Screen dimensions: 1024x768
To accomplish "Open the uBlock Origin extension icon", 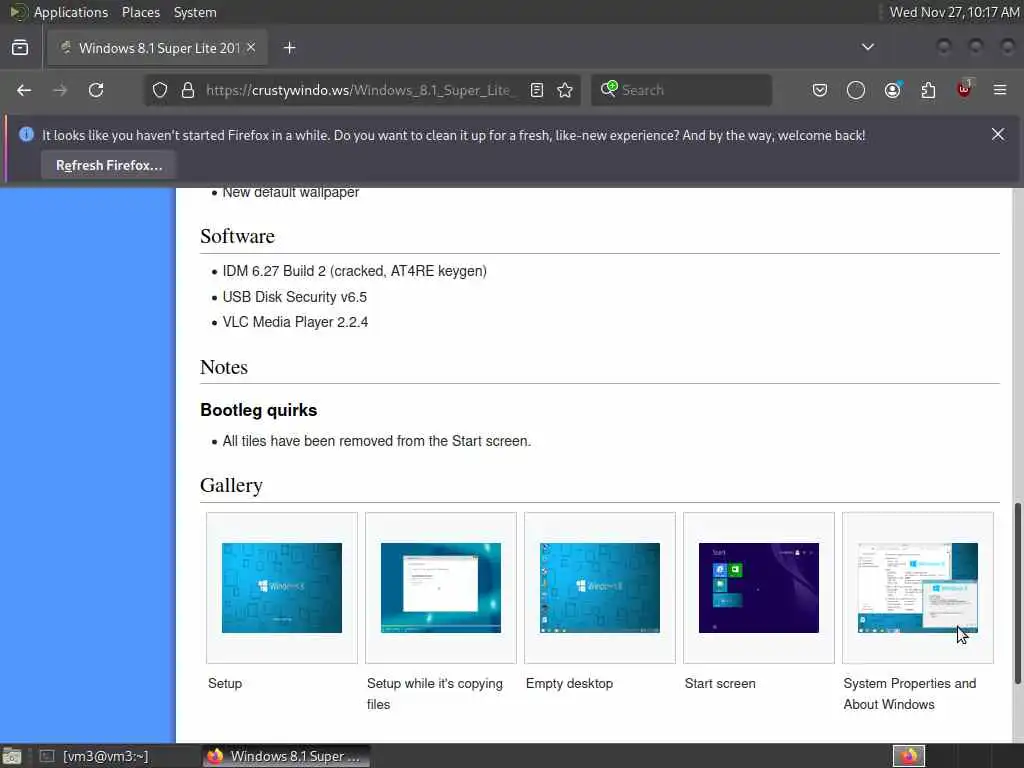I will click(x=964, y=89).
